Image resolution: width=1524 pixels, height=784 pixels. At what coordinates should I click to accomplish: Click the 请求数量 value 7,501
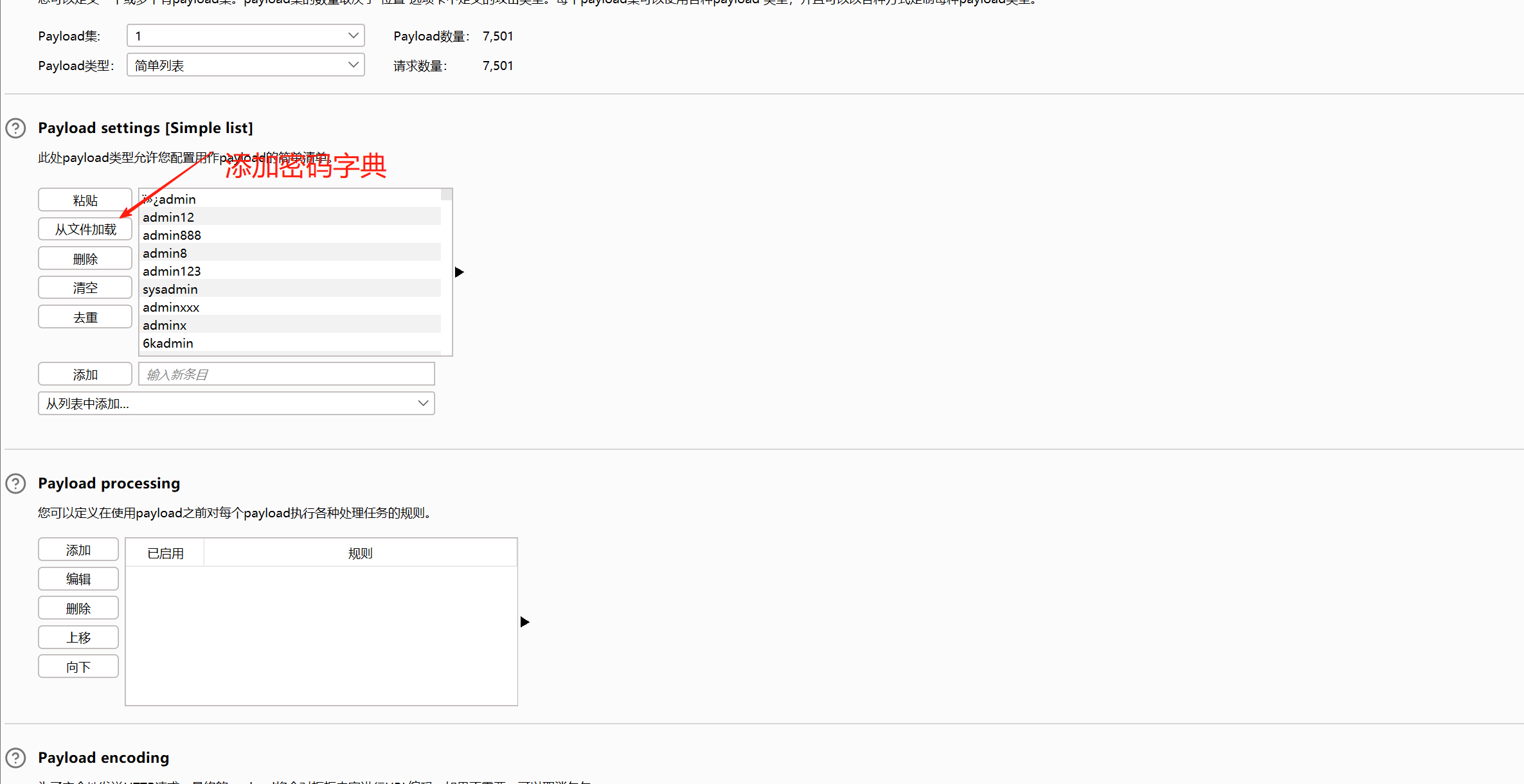coord(498,66)
